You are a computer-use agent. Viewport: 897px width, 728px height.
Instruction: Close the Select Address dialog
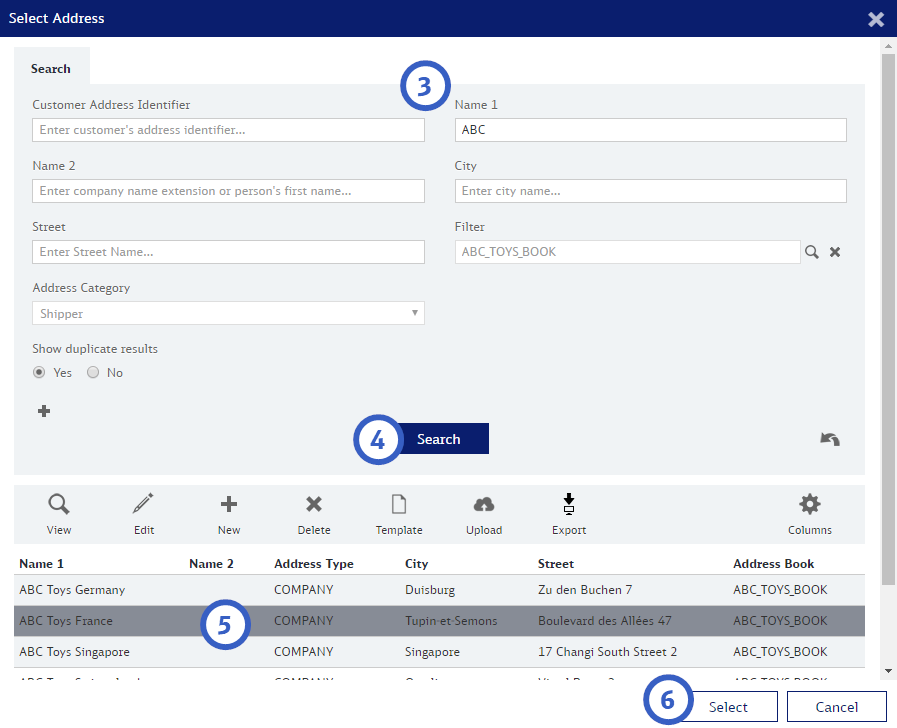[876, 19]
